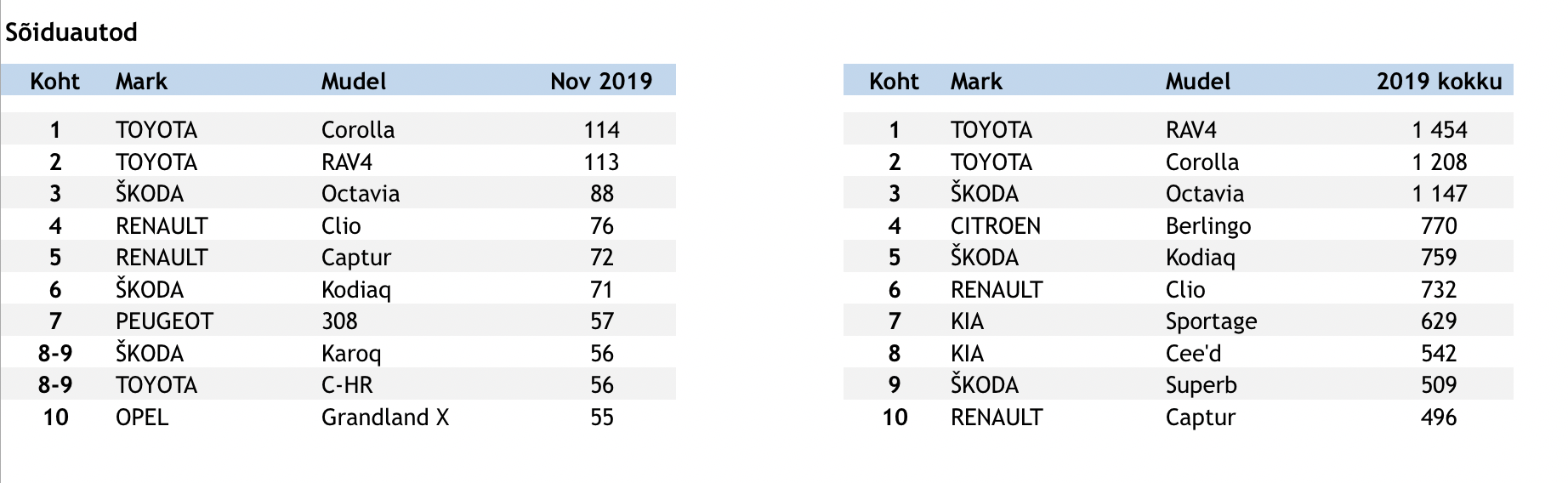Click the 2019 kokku column header
Screen dimensions: 1568x483
(x=1440, y=82)
